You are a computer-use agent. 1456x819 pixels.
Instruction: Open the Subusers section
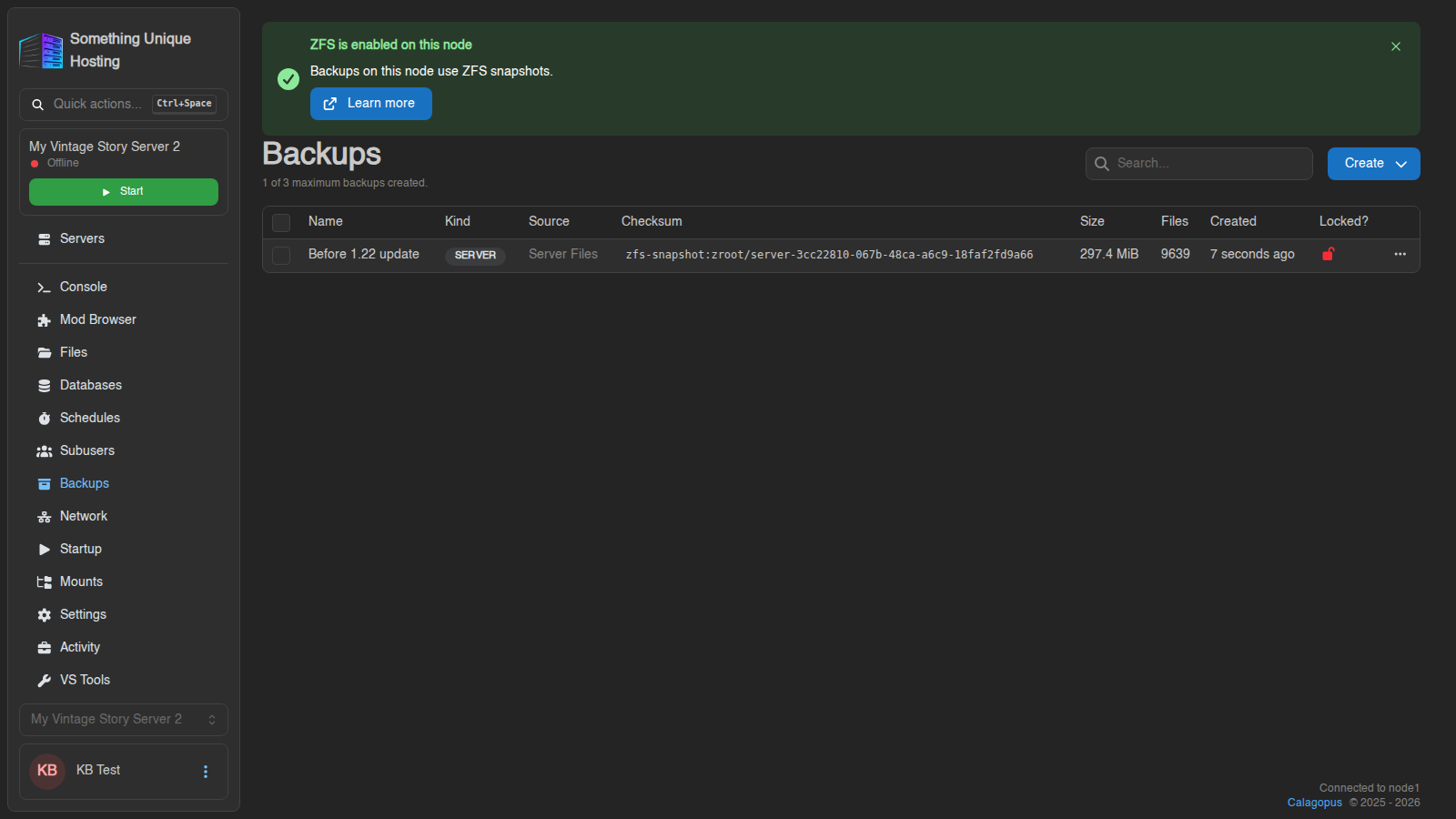click(x=124, y=451)
